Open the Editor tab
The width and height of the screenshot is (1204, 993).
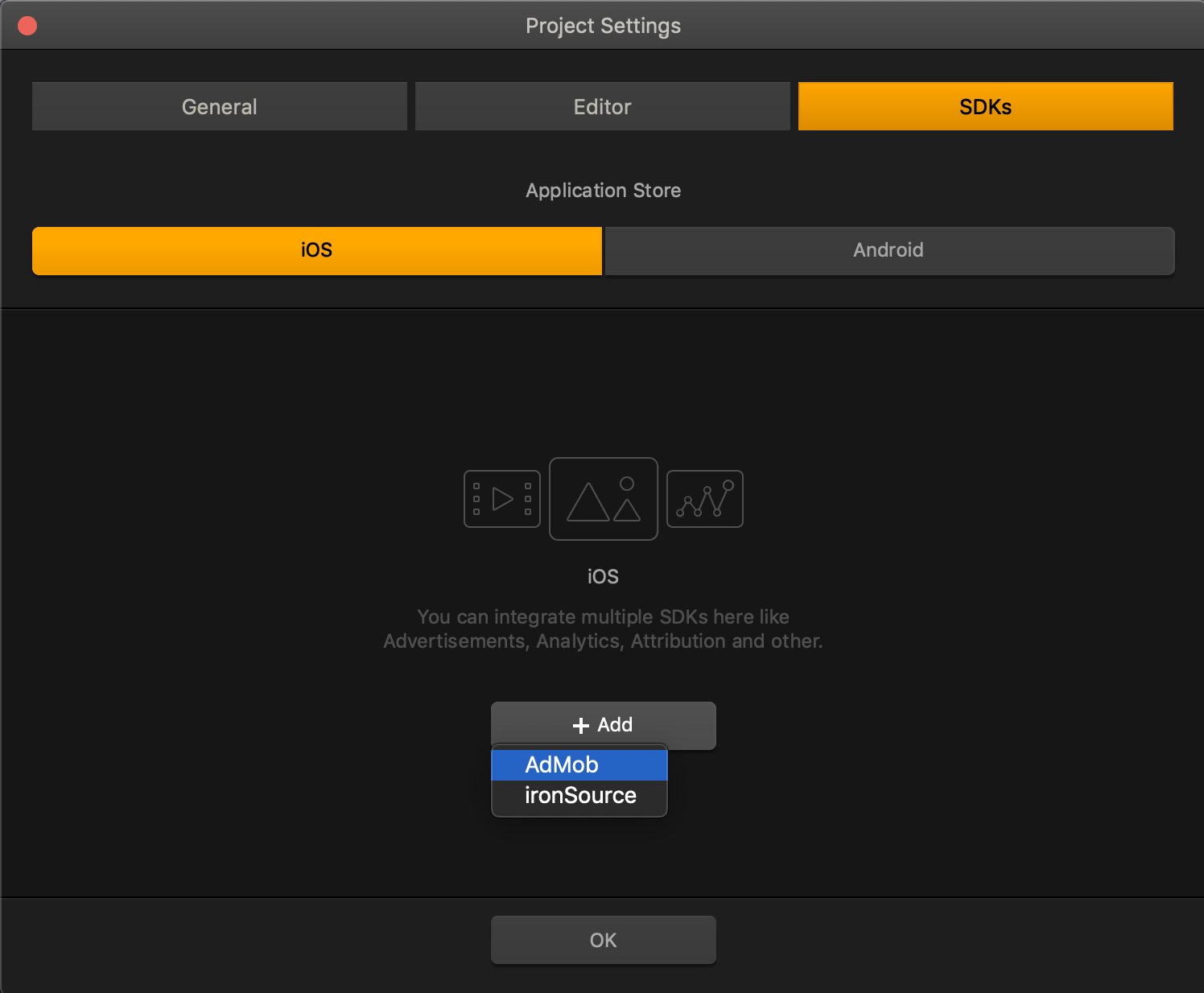tap(602, 106)
